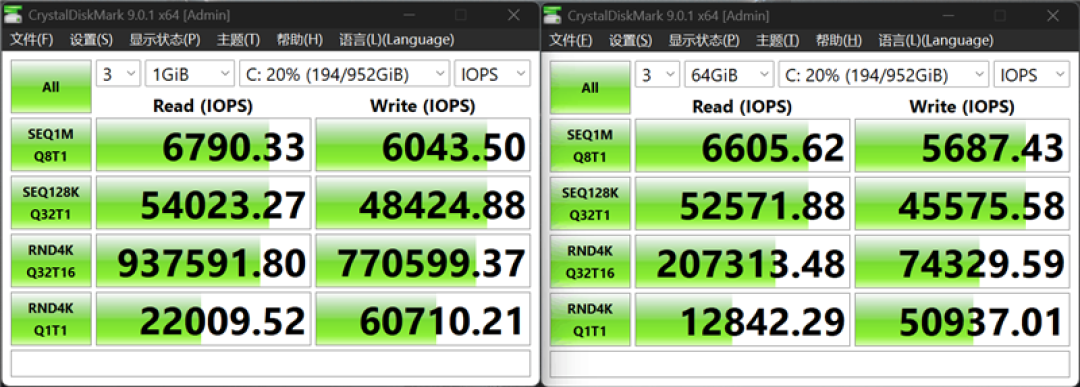Start SEQ128K Q32T1 test in right window
This screenshot has width=1080, height=387.
(x=590, y=203)
